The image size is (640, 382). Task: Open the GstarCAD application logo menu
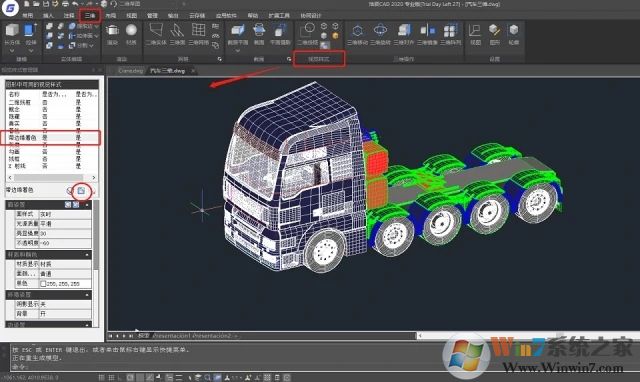10,8
